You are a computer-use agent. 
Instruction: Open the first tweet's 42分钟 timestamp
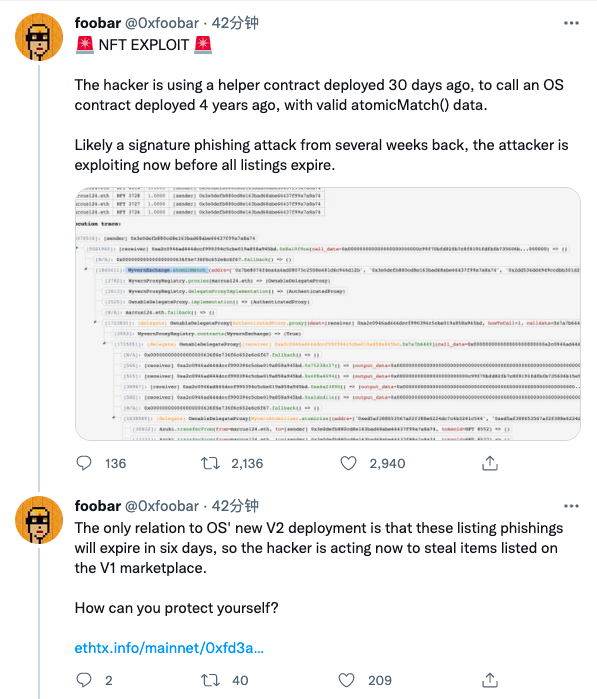[235, 23]
